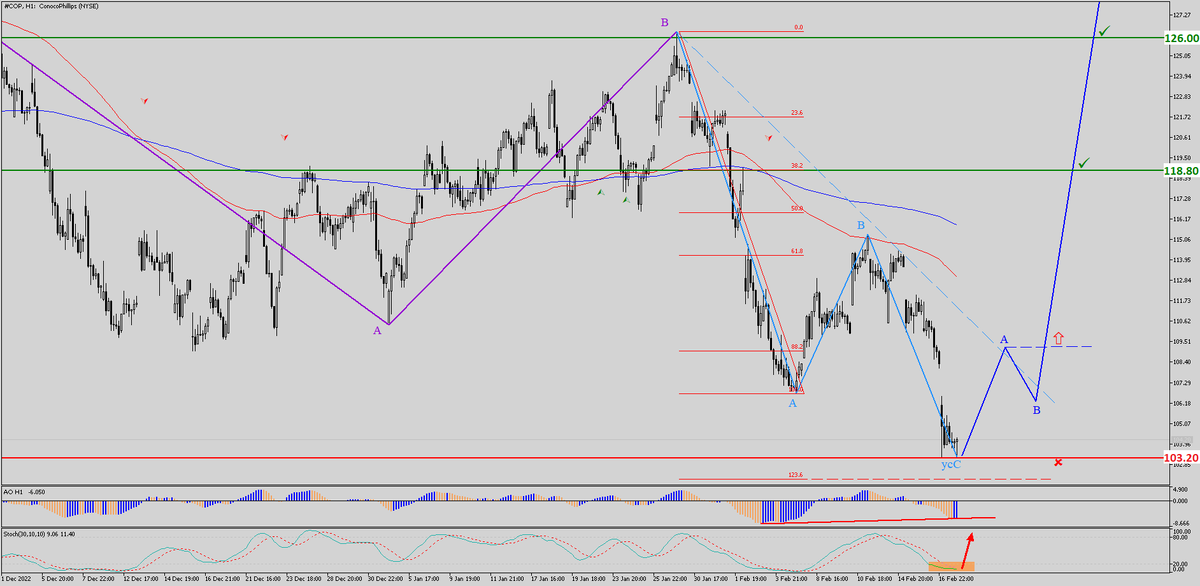The height and width of the screenshot is (586, 1200).
Task: Click the 103.20 red price label
Action: coord(1181,458)
